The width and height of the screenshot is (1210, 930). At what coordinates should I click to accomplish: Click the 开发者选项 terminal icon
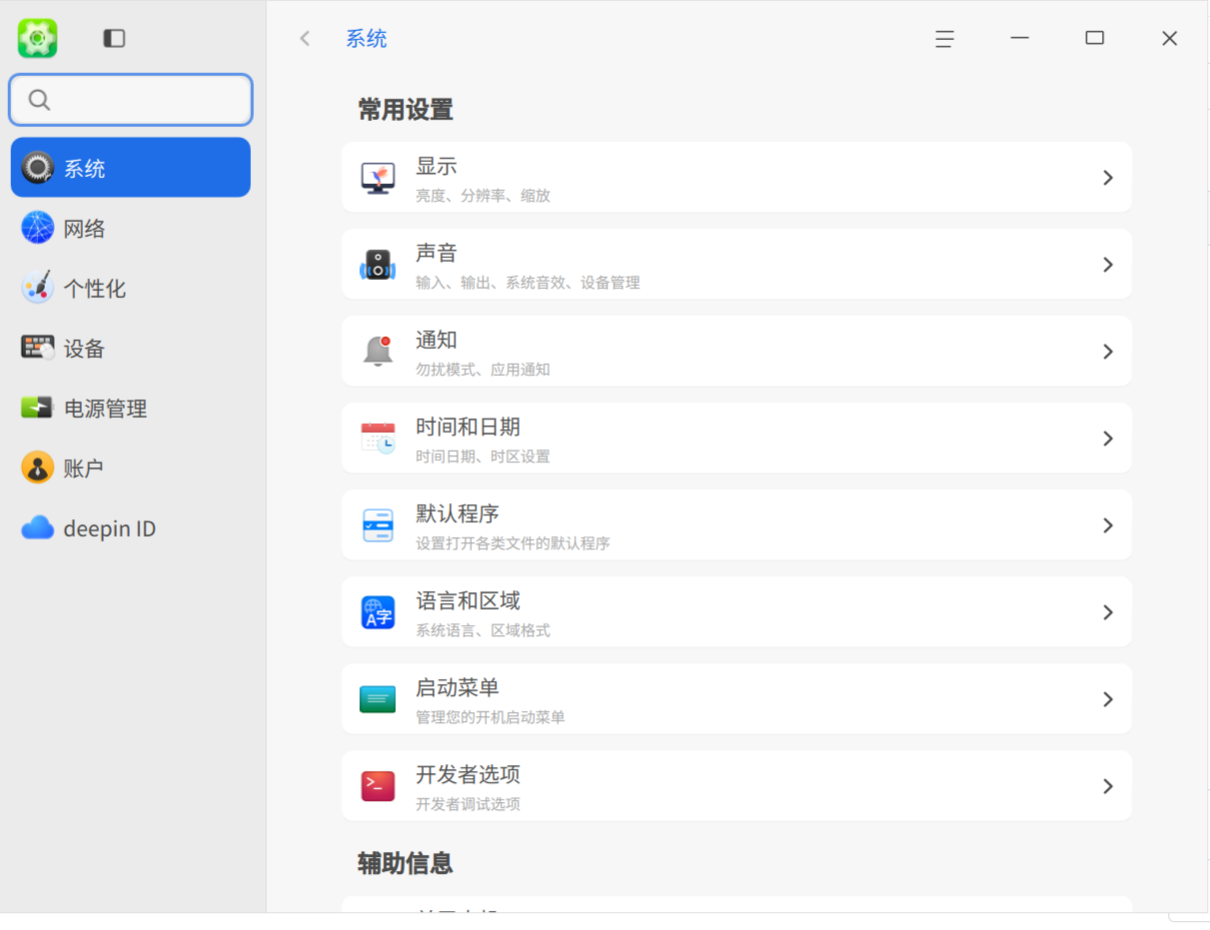(x=378, y=786)
